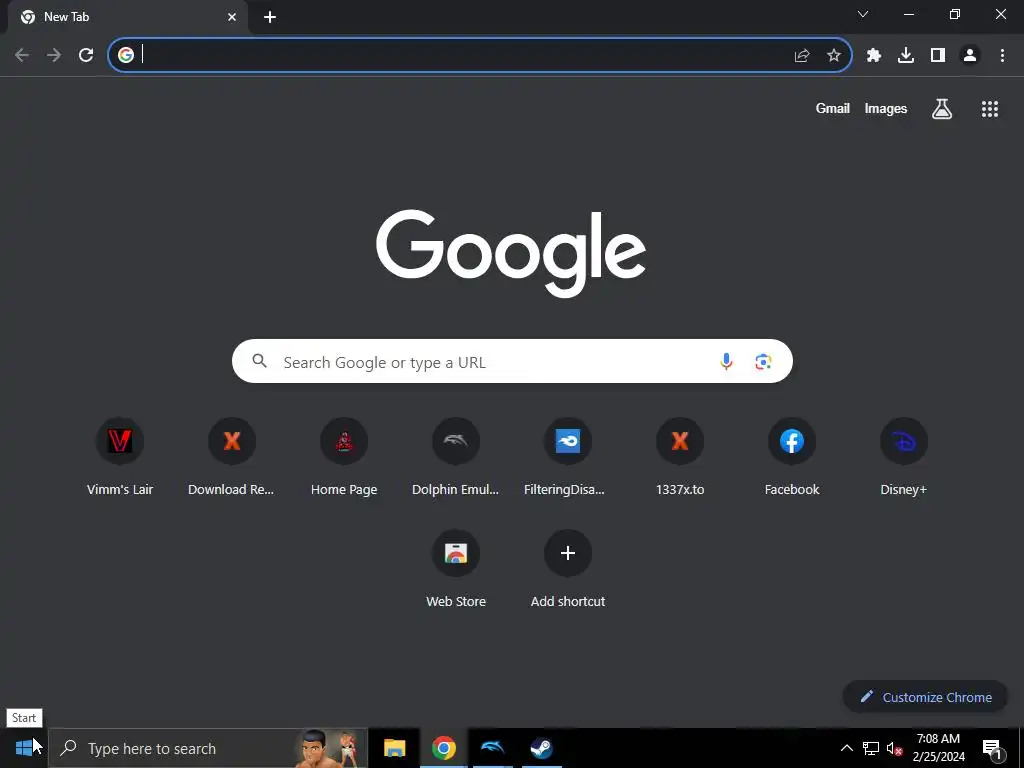Open the Images link

[x=886, y=108]
